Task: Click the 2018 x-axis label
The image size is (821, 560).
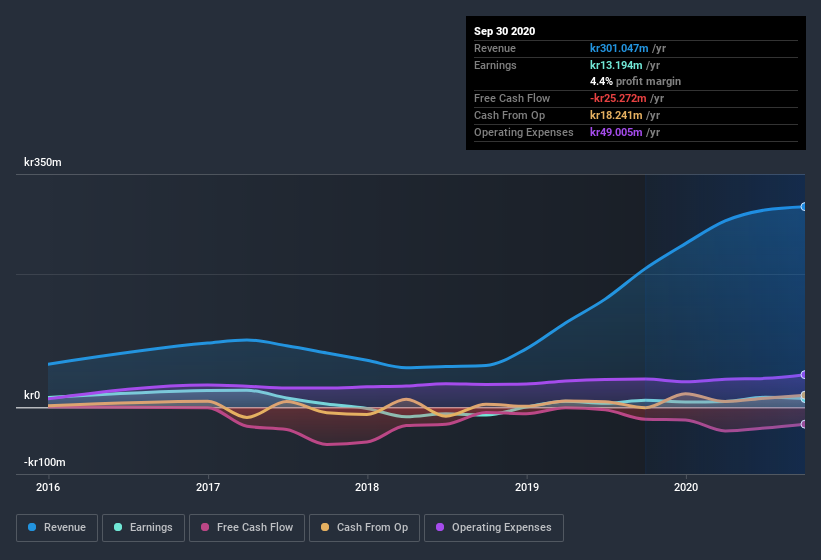Action: (x=367, y=487)
